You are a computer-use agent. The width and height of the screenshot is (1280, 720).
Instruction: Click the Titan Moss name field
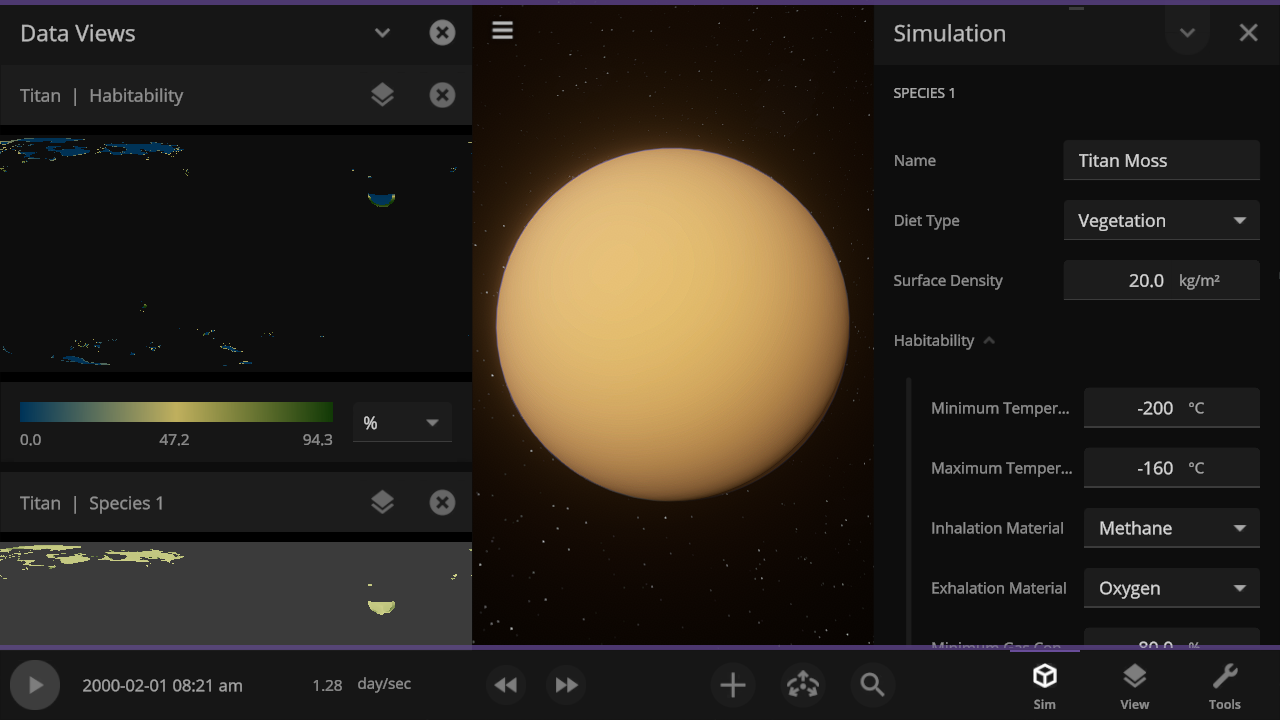[1161, 161]
